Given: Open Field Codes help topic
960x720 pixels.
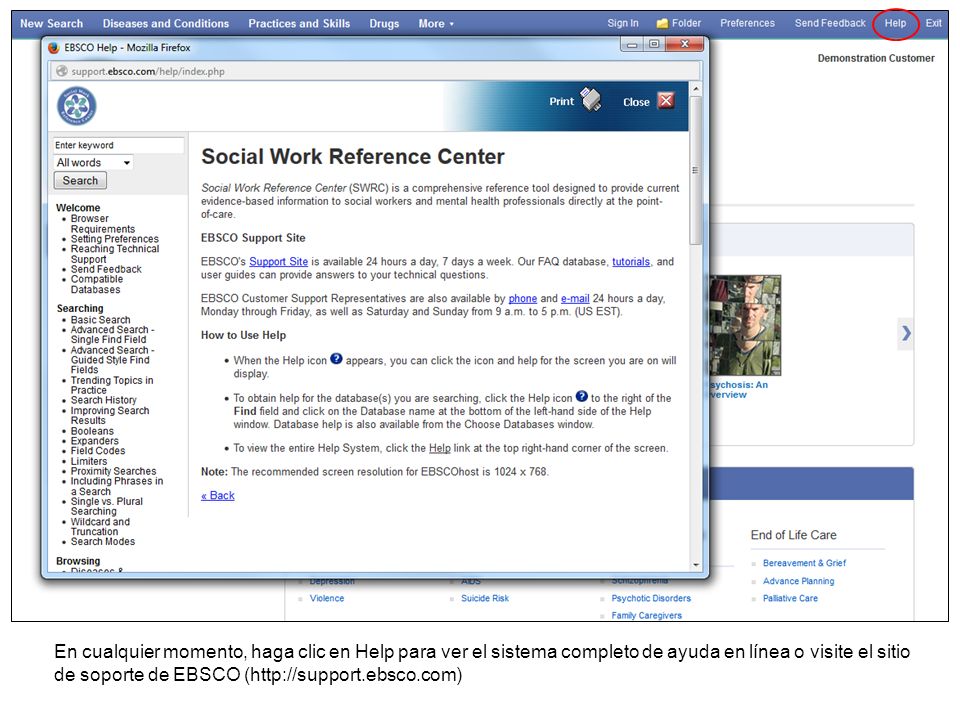Looking at the screenshot, I should coord(97,451).
